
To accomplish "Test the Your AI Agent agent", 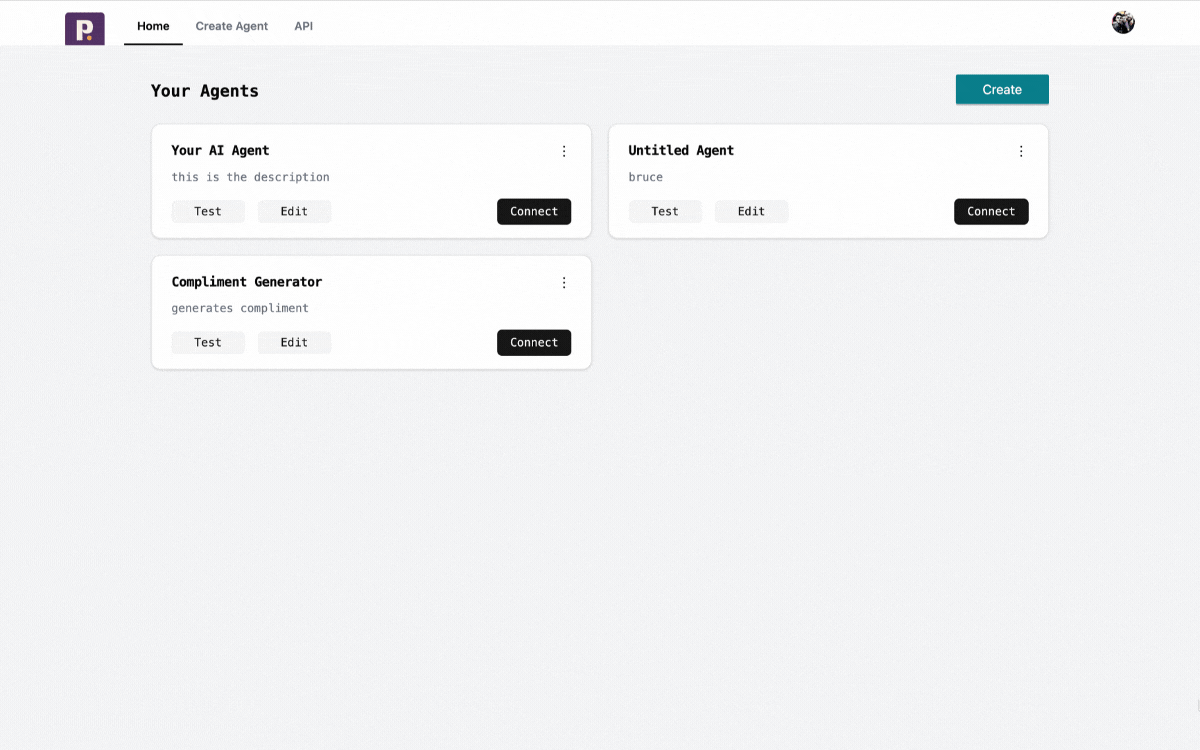I will [208, 211].
